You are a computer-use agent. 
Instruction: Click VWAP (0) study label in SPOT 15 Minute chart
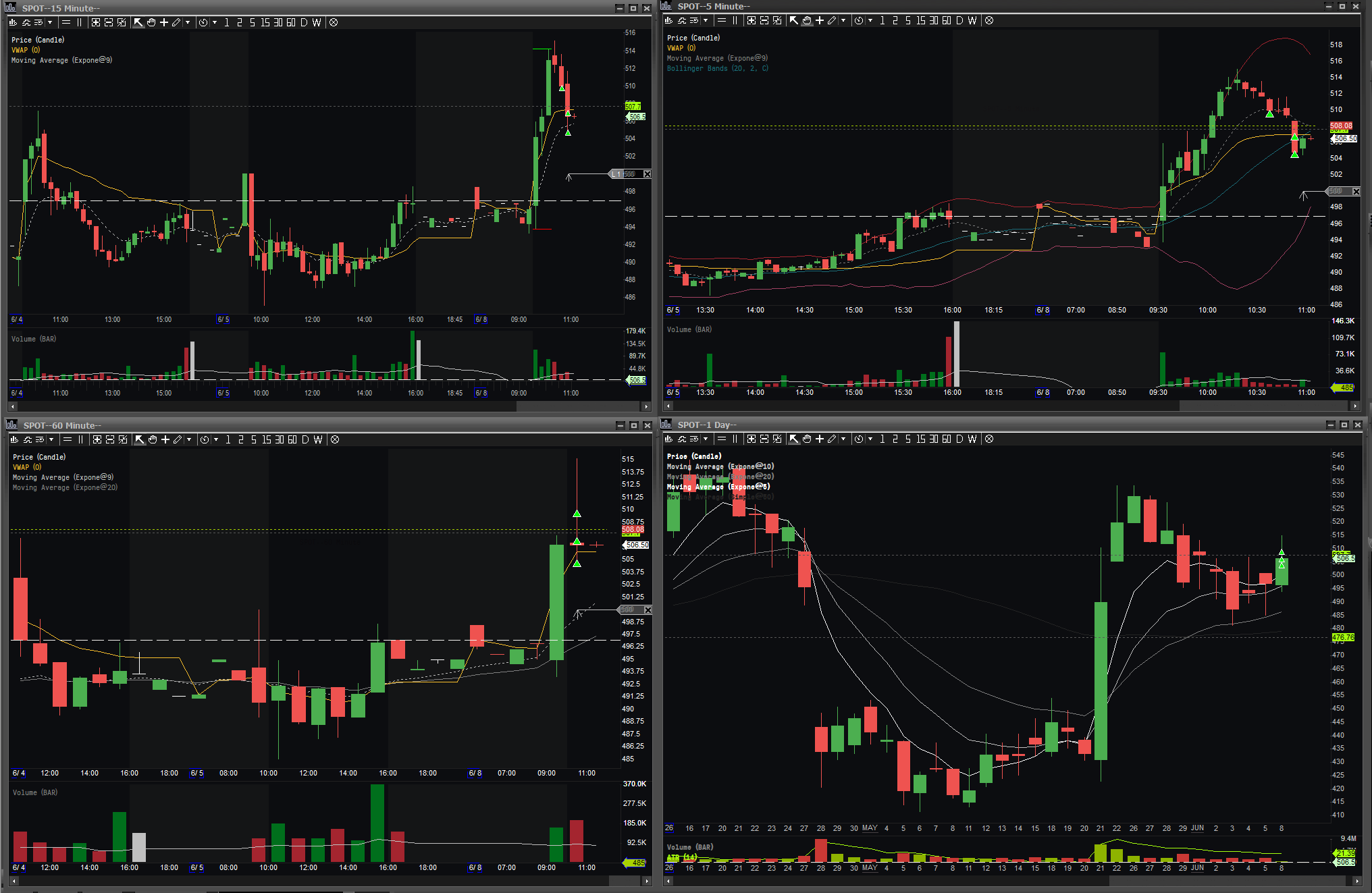(26, 50)
